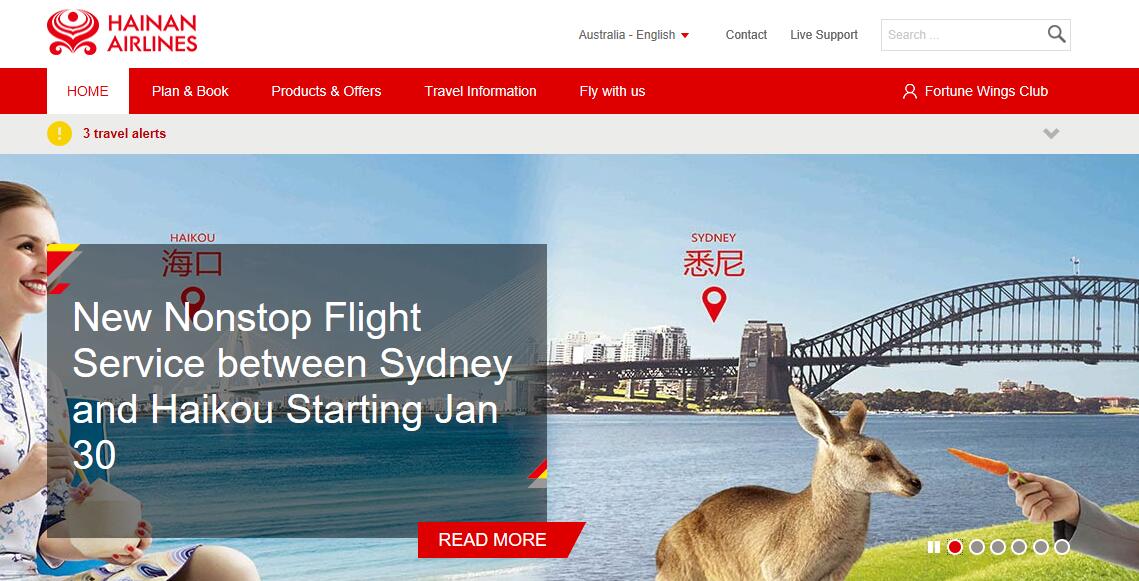Click into the Search input field
This screenshot has width=1139, height=581.
(963, 35)
